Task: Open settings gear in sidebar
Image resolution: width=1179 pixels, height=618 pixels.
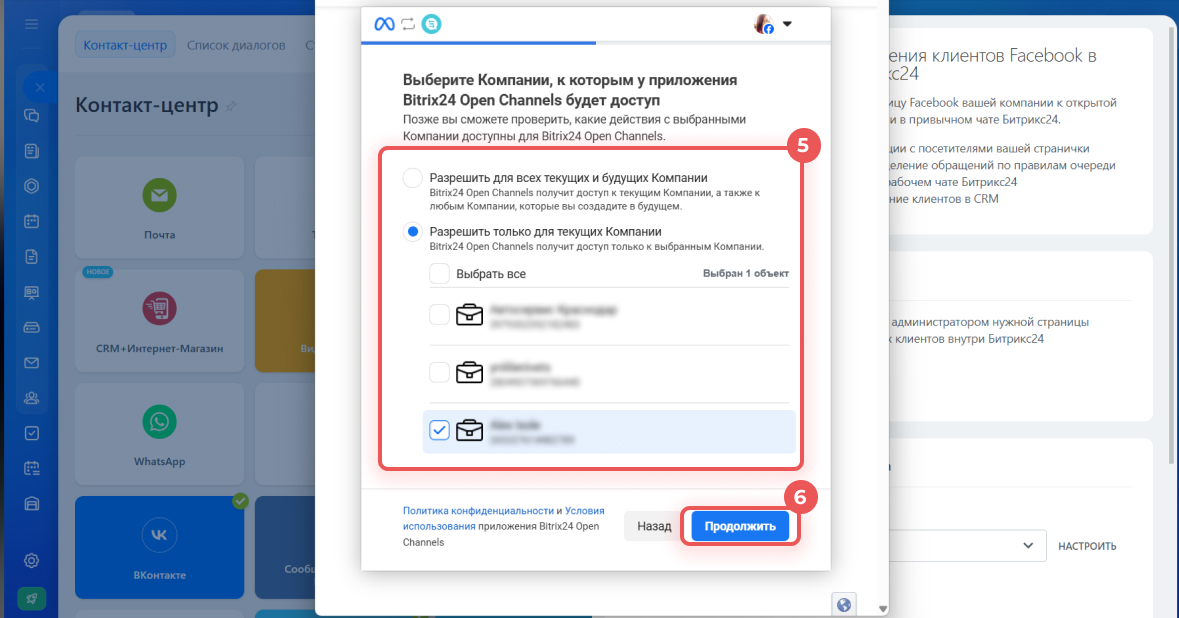Action: (x=32, y=560)
